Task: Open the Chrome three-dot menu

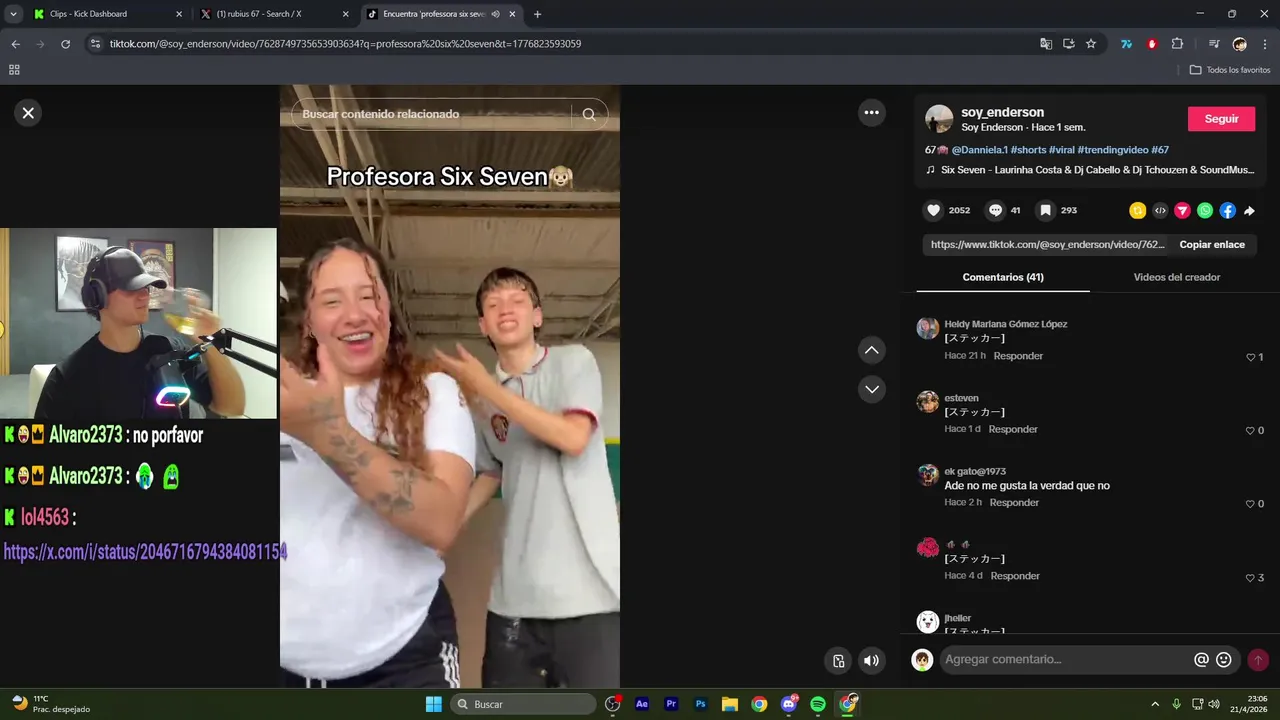Action: [1265, 44]
